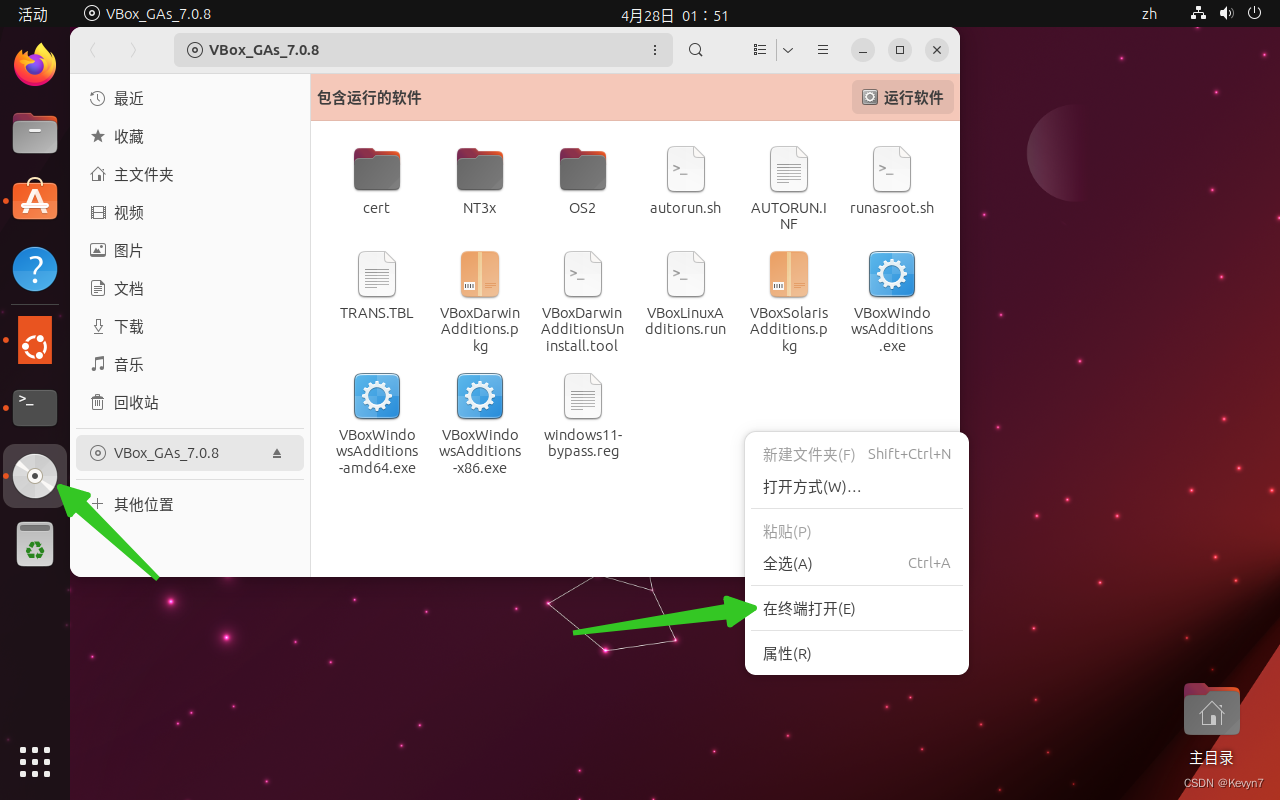
Task: Open Terminal from the dock
Action: 35,408
